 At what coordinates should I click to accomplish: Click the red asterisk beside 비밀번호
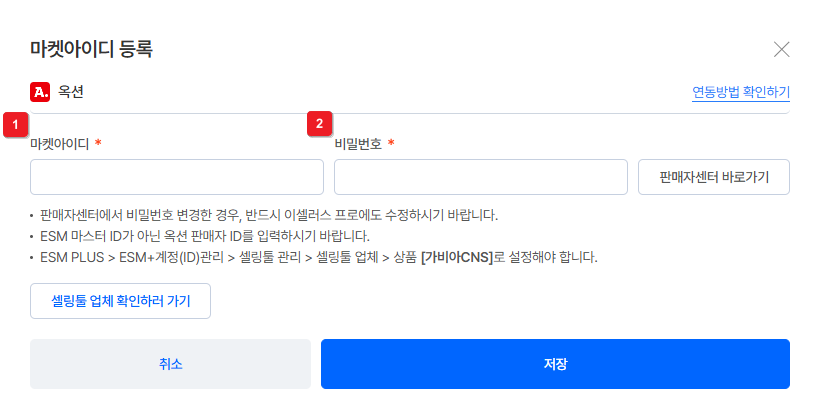(391, 143)
